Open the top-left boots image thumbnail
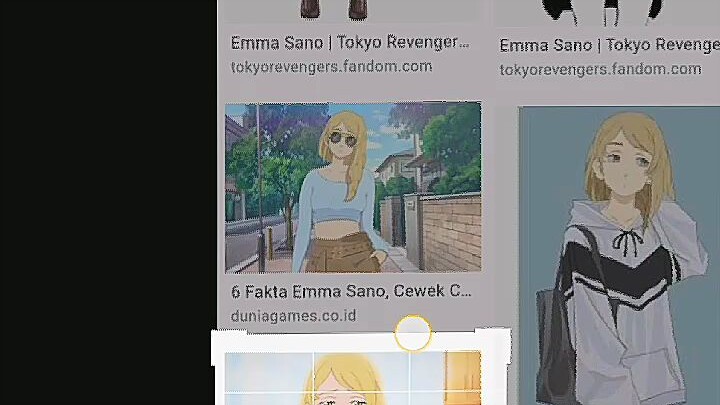 click(353, 10)
